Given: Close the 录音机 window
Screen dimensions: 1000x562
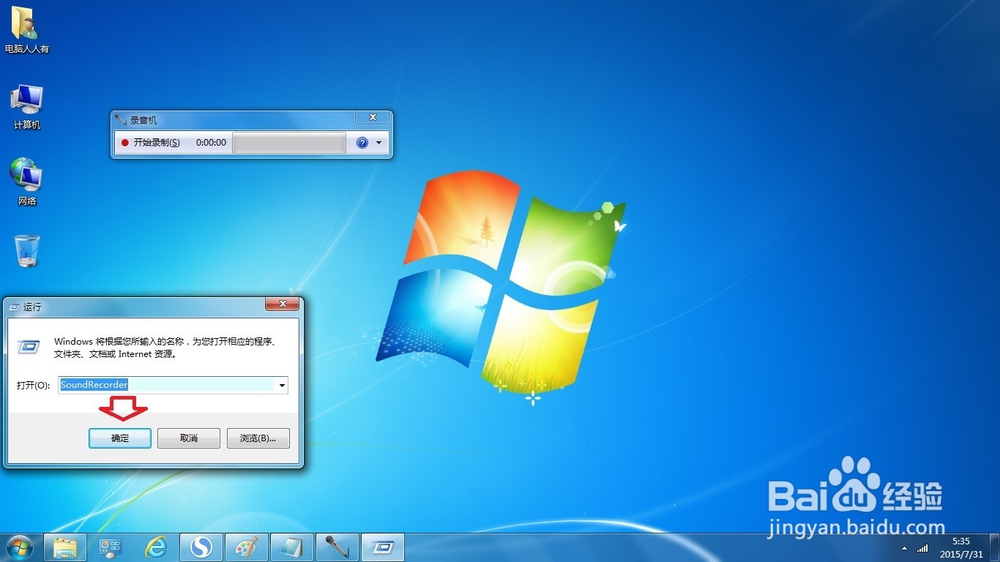Looking at the screenshot, I should click(x=373, y=117).
